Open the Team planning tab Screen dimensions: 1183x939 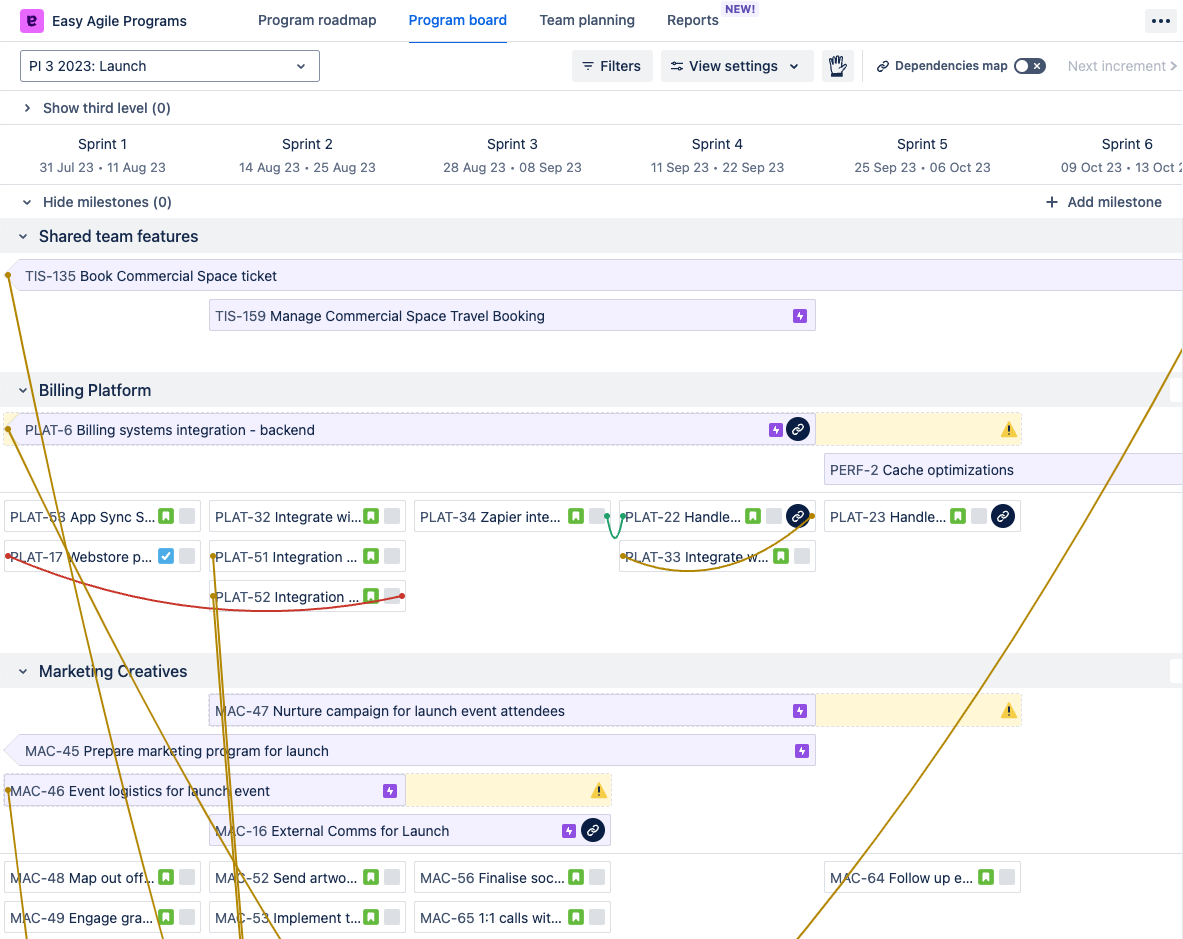coord(587,20)
